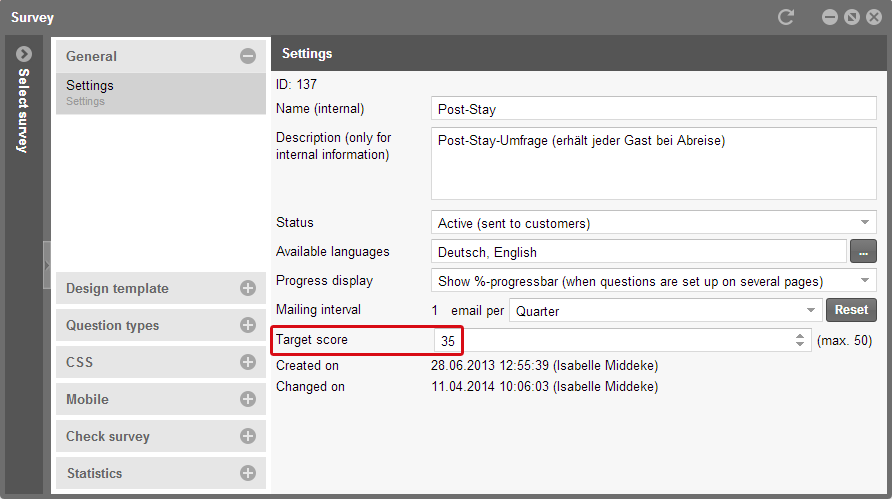Open the Mailing interval Quarter dropdown
This screenshot has height=499, width=892.
(666, 310)
